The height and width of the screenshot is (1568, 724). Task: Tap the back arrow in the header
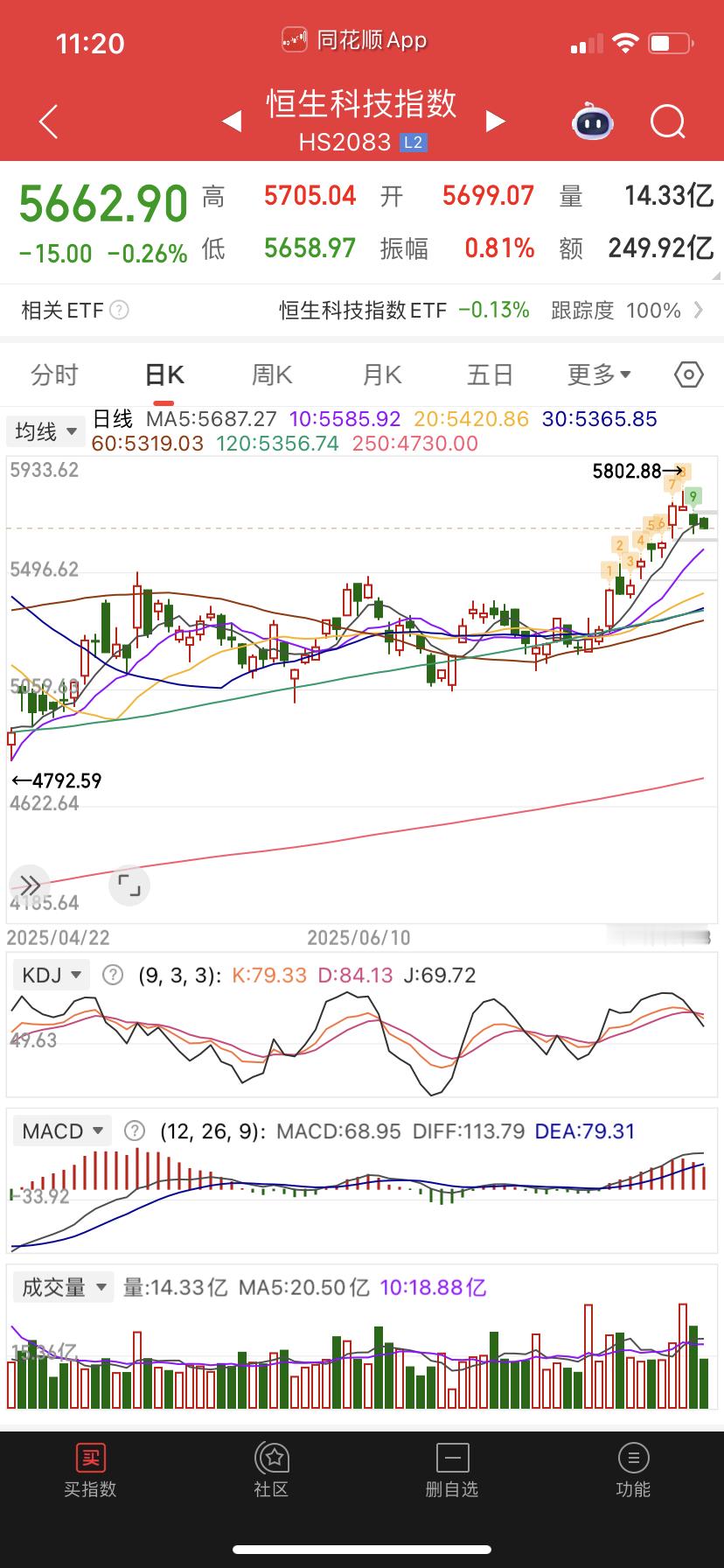pyautogui.click(x=49, y=122)
